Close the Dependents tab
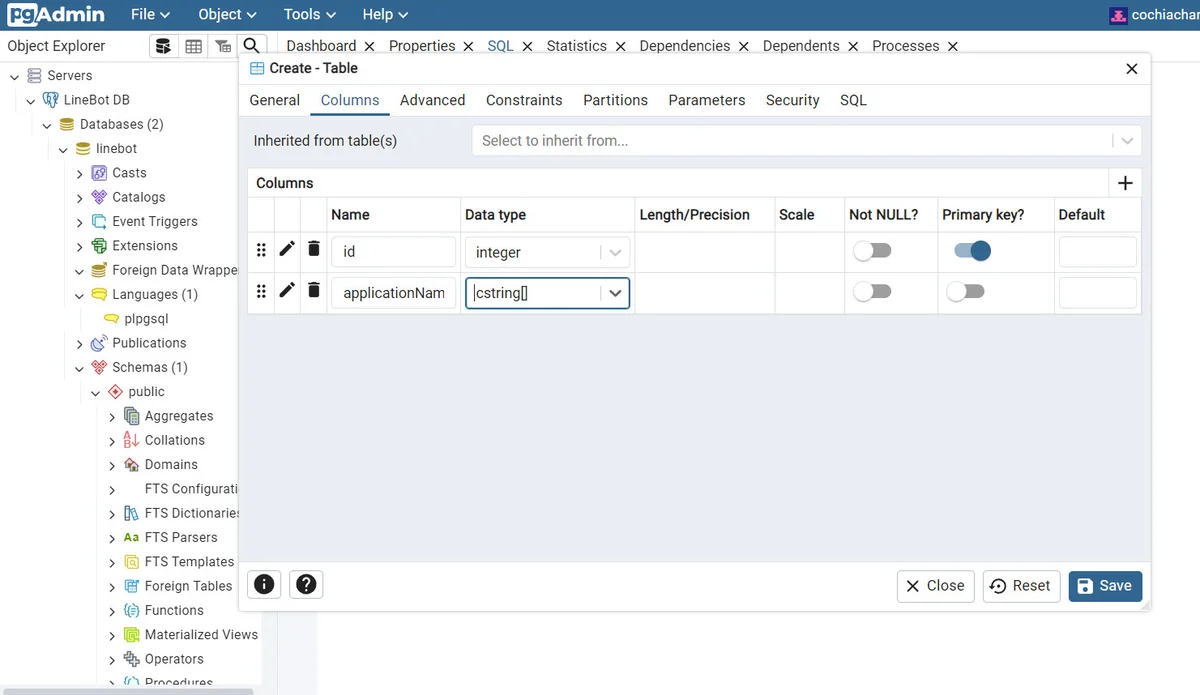1200x695 pixels. coord(853,46)
